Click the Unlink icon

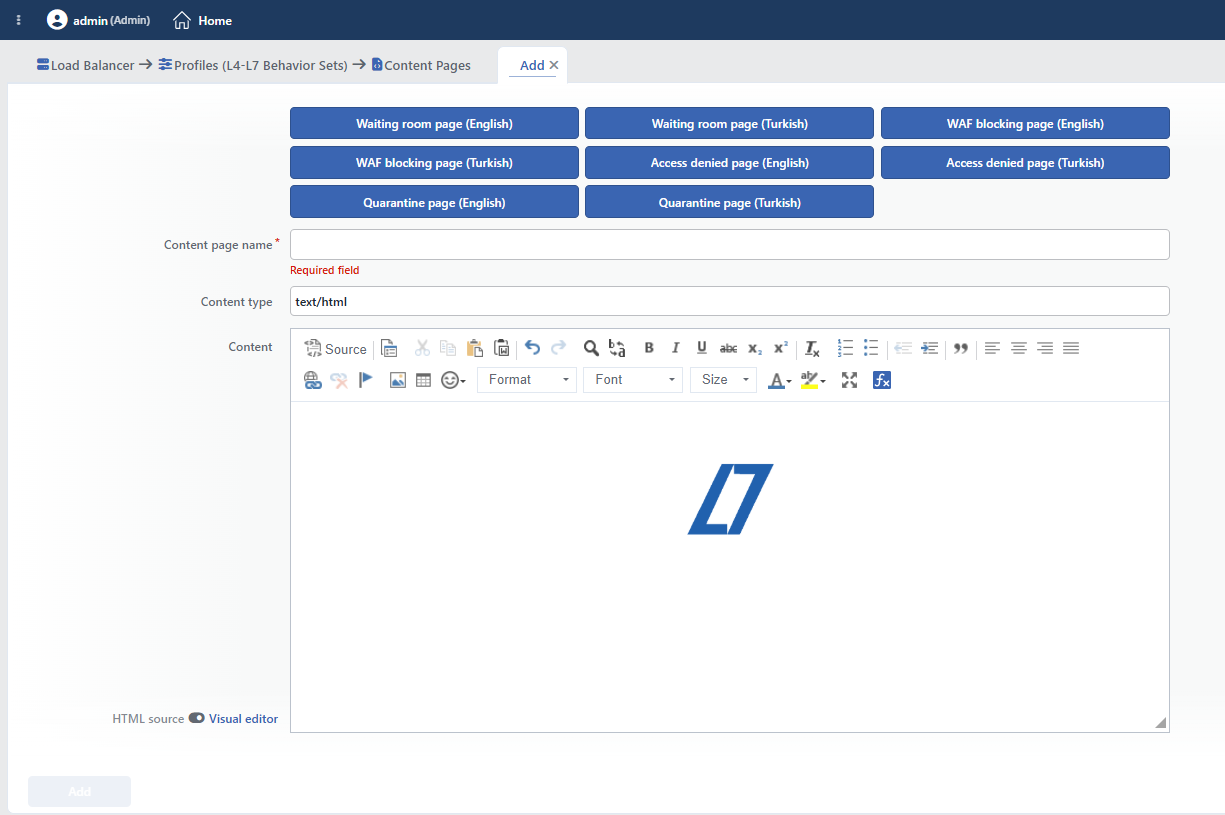[x=339, y=380]
